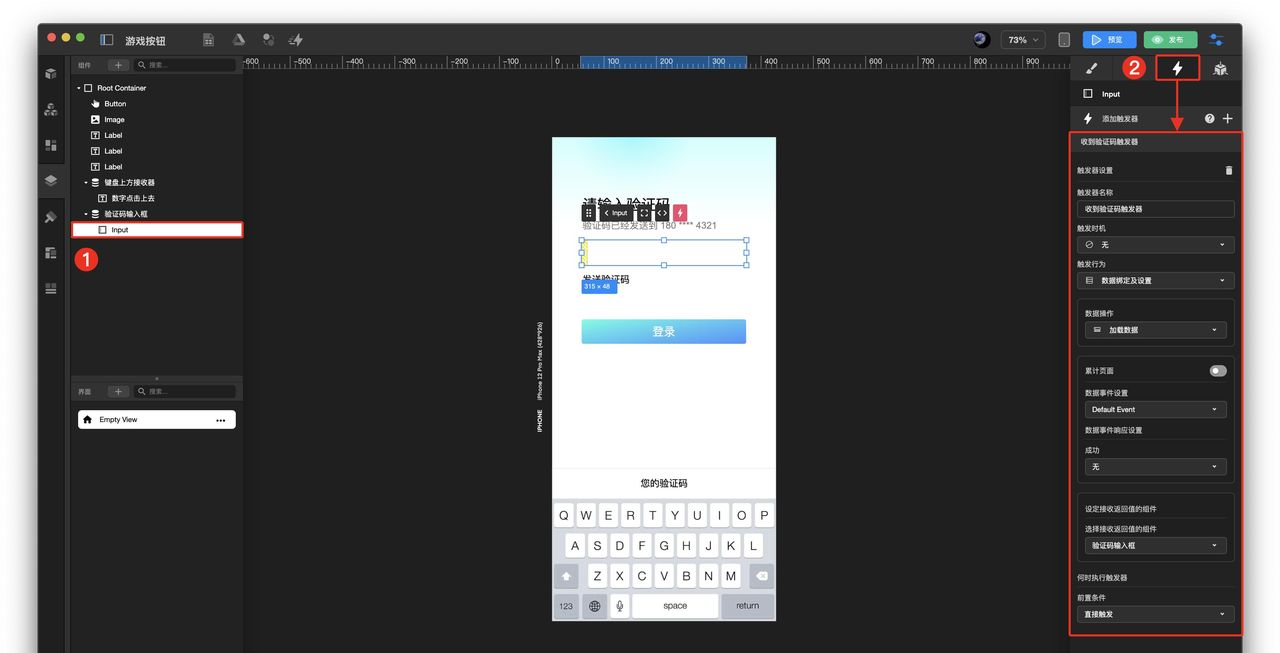1280x653 pixels.
Task: Click the lightning arrow icon in title bar
Action: 296,40
